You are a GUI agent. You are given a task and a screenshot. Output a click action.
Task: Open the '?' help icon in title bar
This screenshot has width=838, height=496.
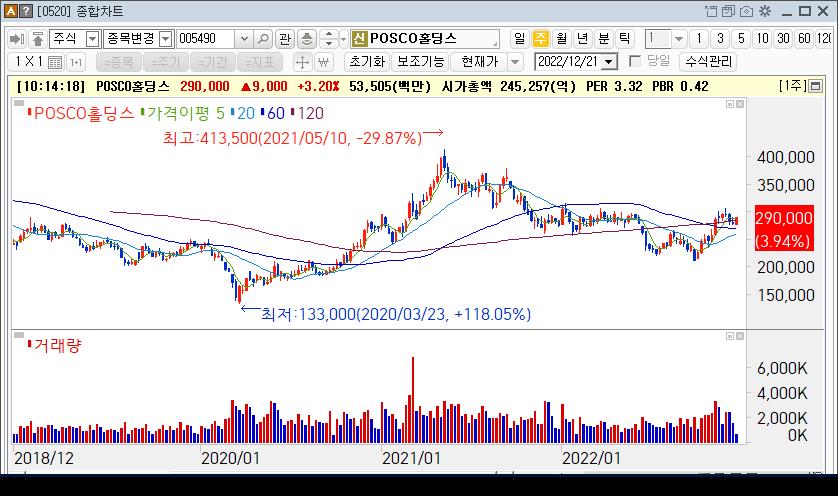coord(25,11)
